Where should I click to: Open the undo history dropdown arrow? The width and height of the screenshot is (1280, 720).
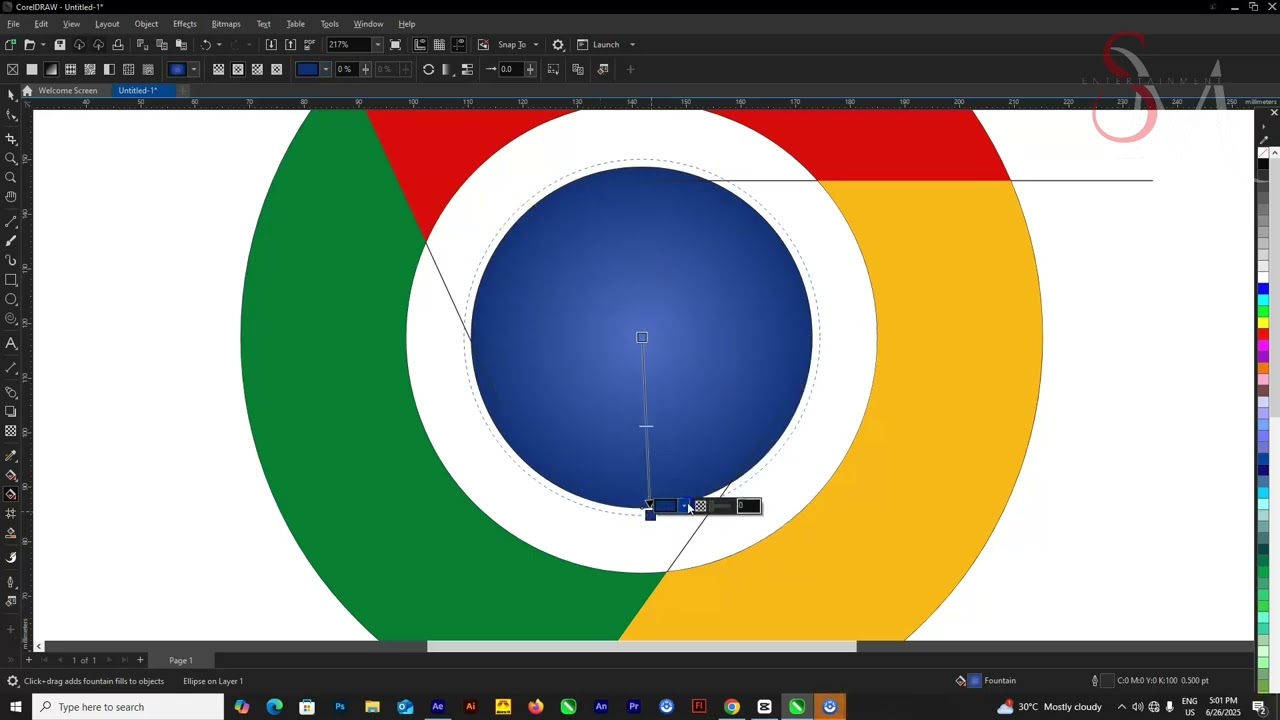pyautogui.click(x=219, y=45)
